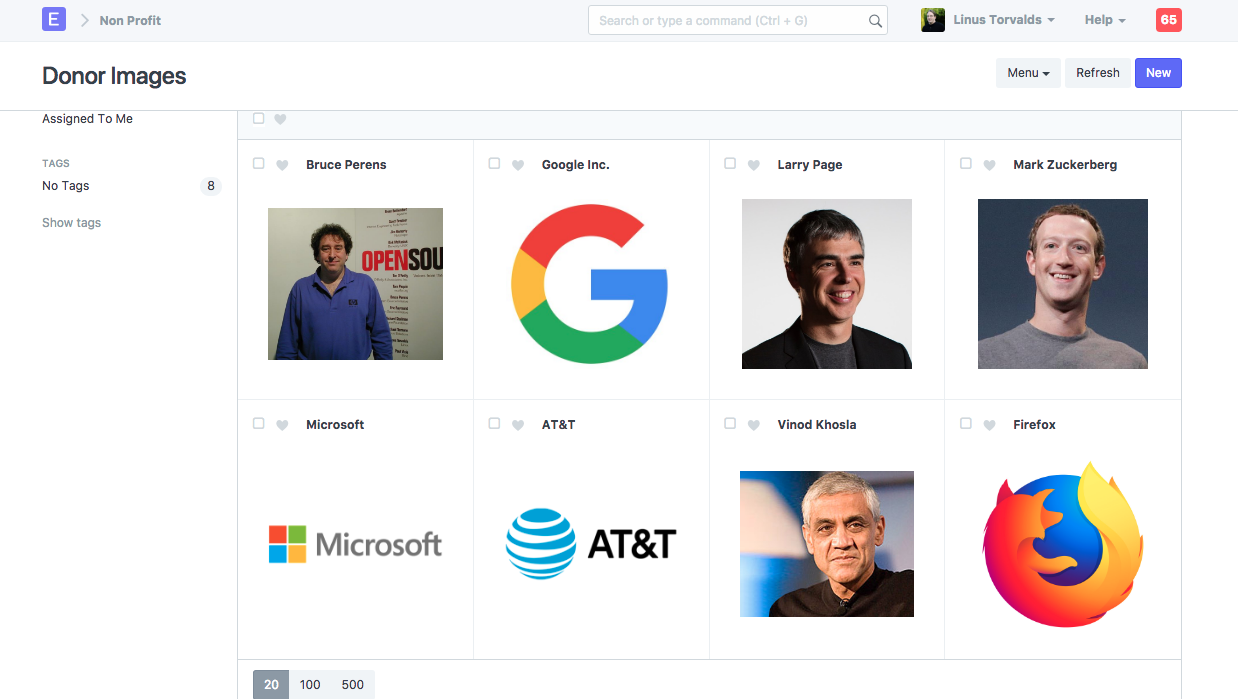Like the AT&T card heart

point(518,425)
